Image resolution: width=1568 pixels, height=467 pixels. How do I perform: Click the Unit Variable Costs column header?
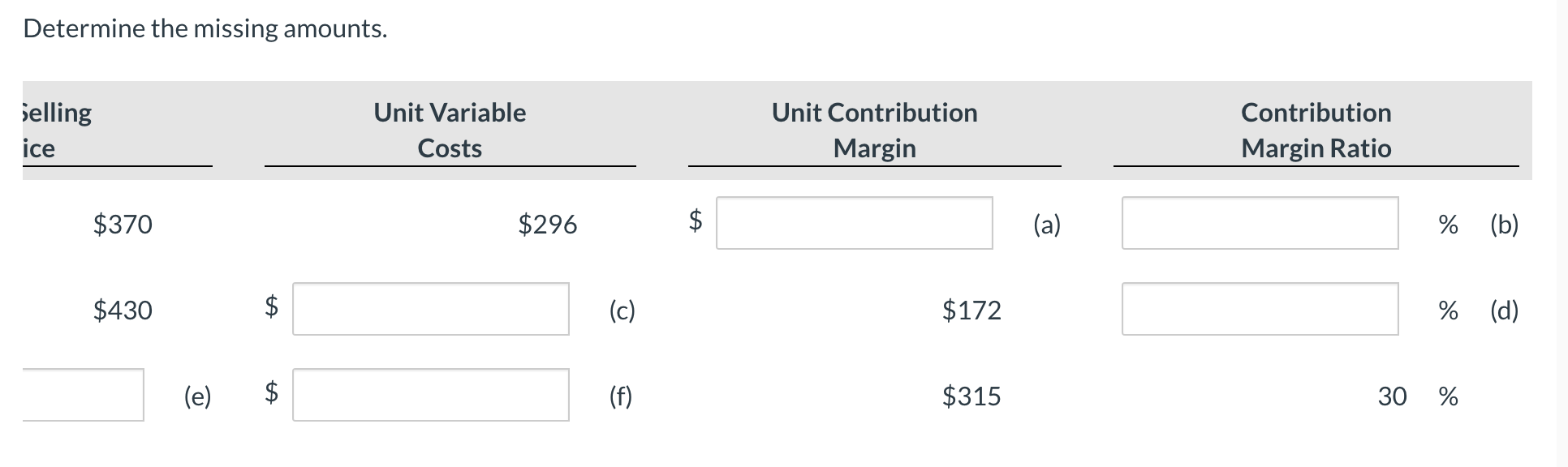point(450,130)
